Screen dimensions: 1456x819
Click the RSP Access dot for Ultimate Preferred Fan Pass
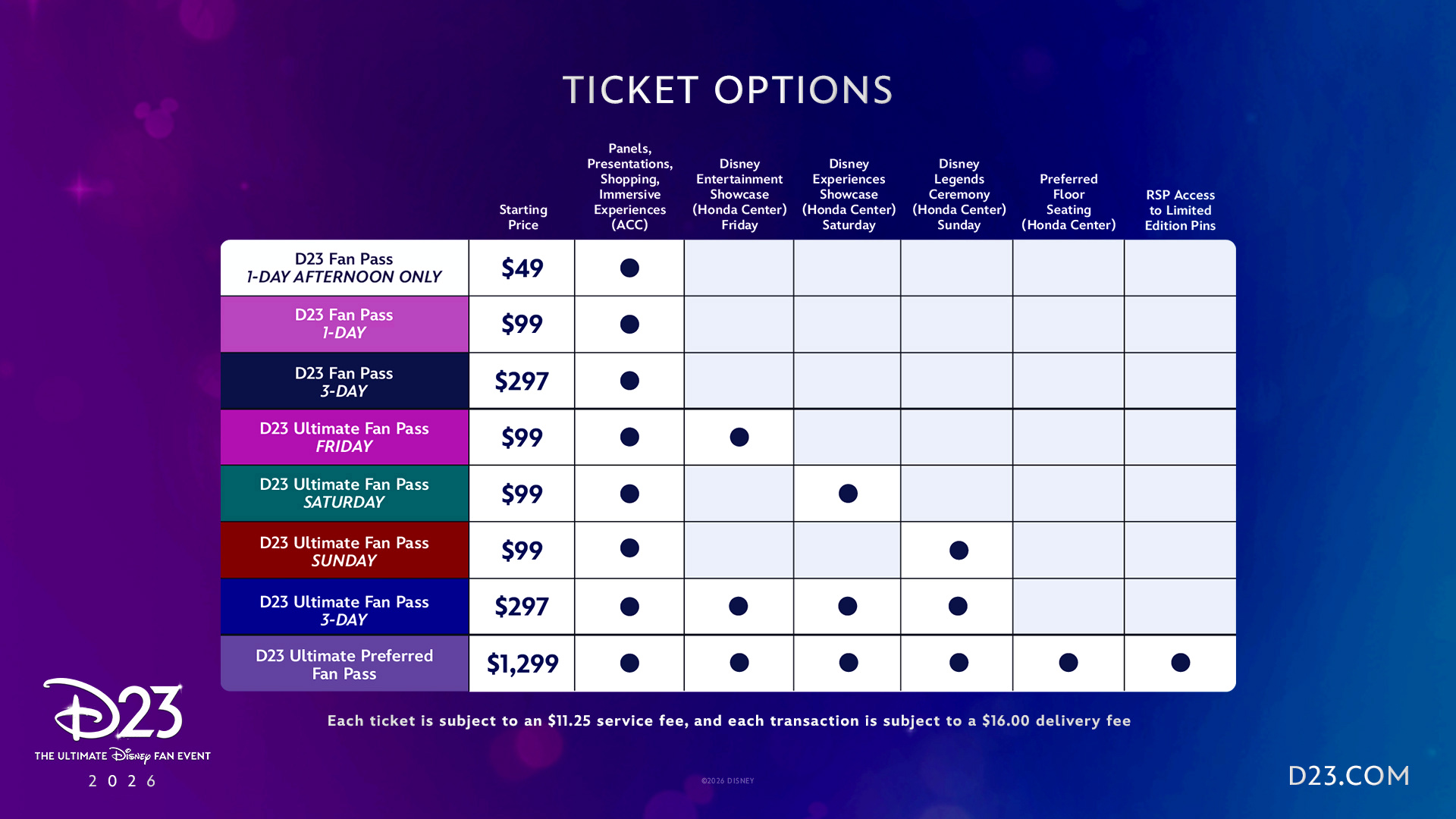[x=1180, y=663]
